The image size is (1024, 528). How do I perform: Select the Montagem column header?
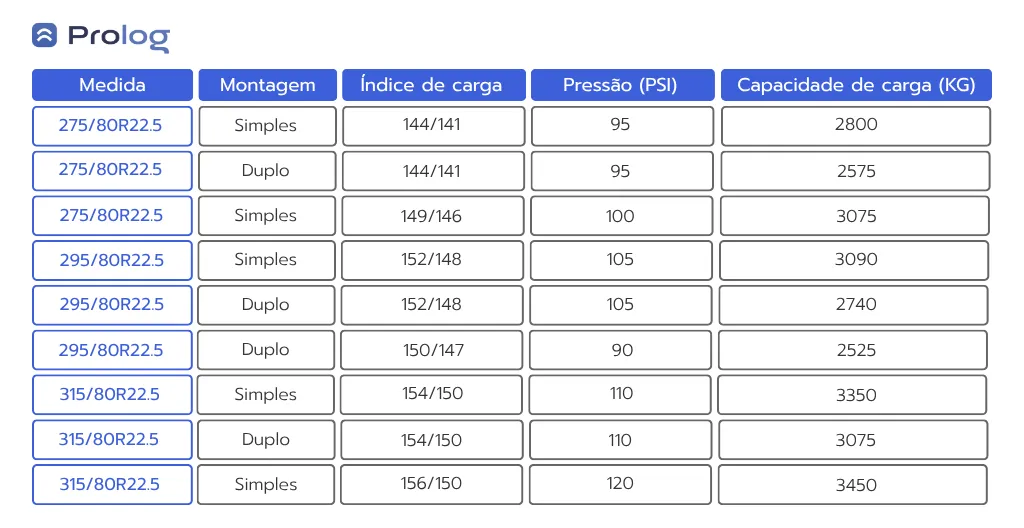tap(268, 85)
